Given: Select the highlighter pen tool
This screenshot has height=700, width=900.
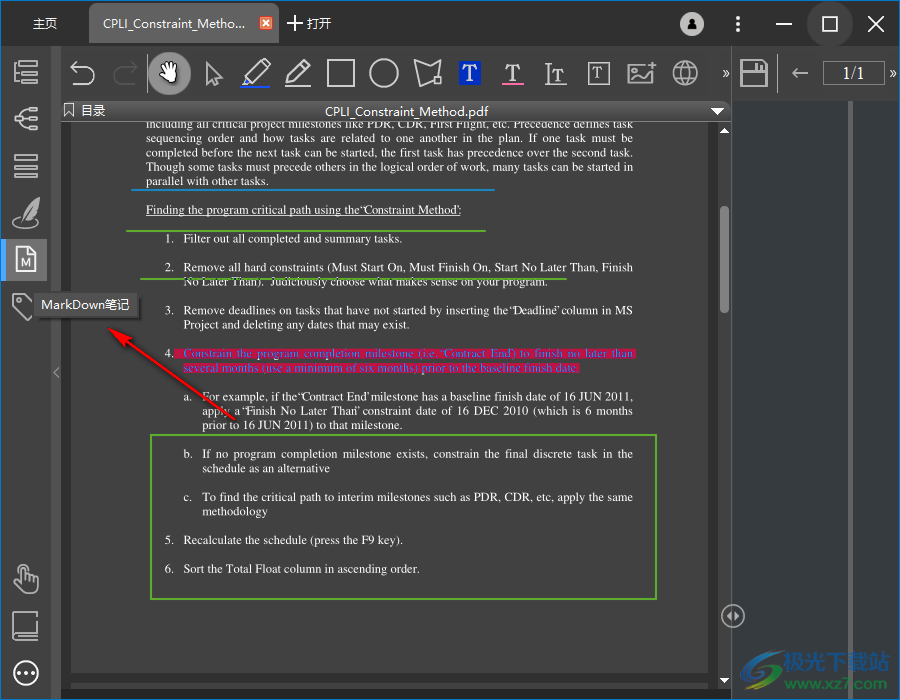Looking at the screenshot, I should click(255, 73).
